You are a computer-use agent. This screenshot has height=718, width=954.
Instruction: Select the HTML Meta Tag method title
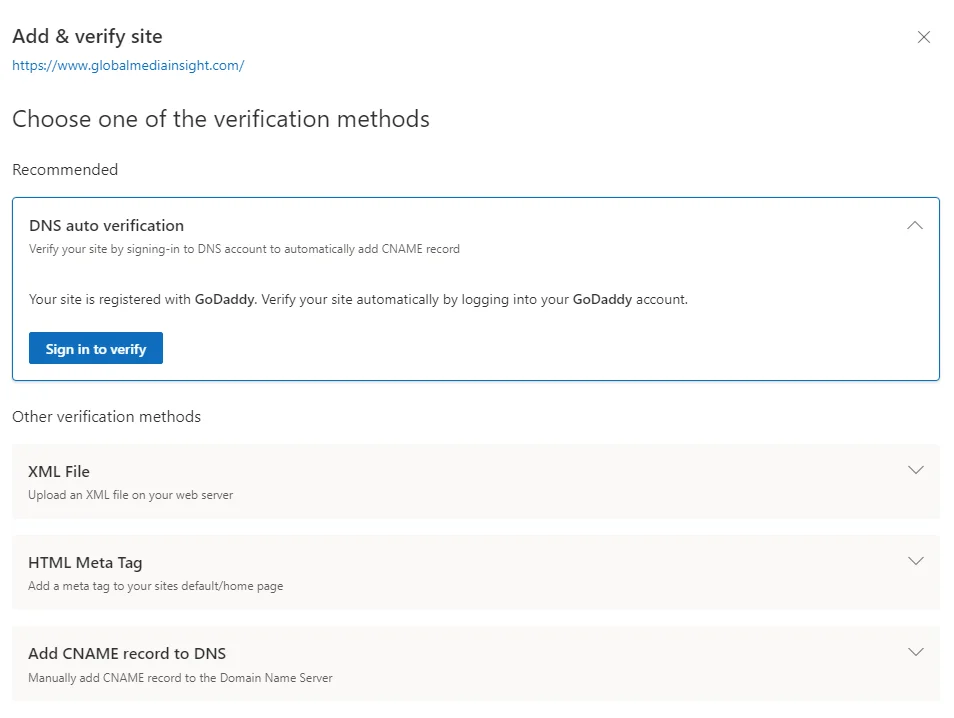pyautogui.click(x=85, y=562)
